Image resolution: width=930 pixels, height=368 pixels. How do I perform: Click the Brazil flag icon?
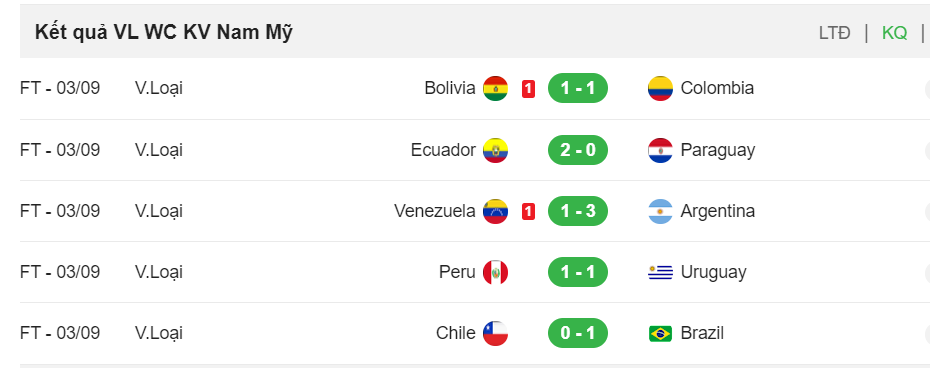[x=660, y=334]
